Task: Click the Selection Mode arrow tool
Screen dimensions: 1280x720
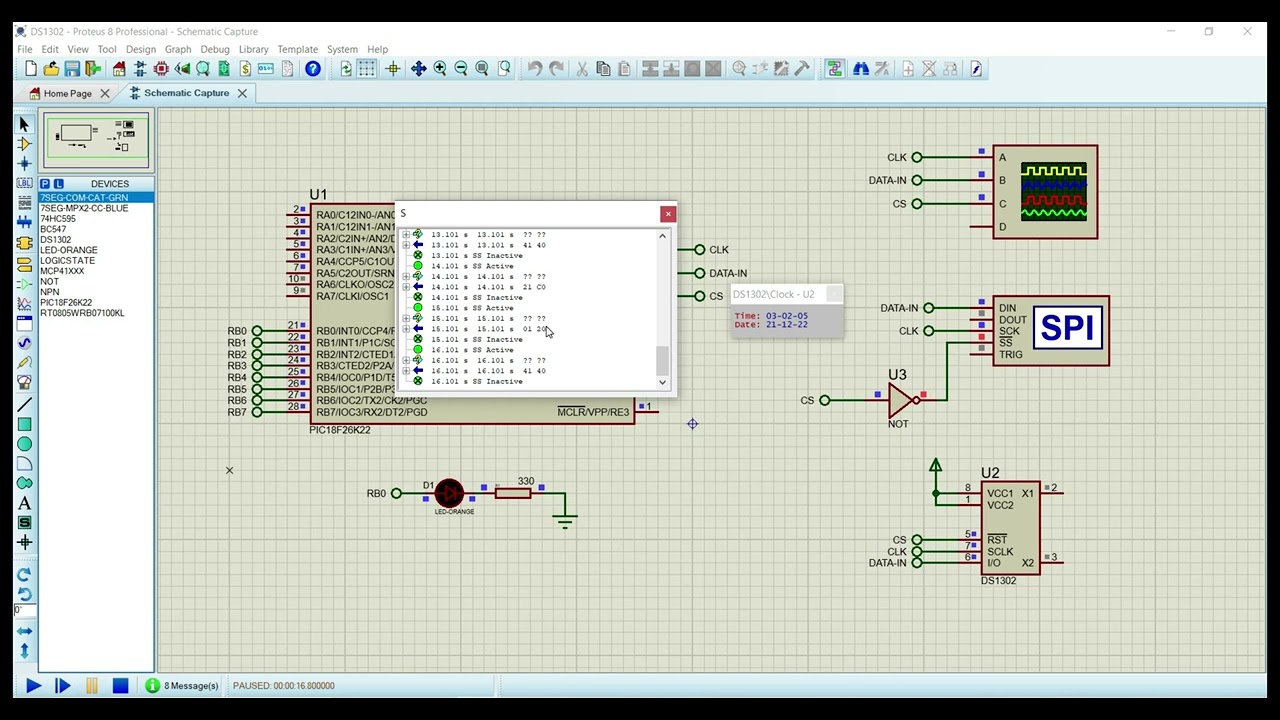Action: [24, 124]
